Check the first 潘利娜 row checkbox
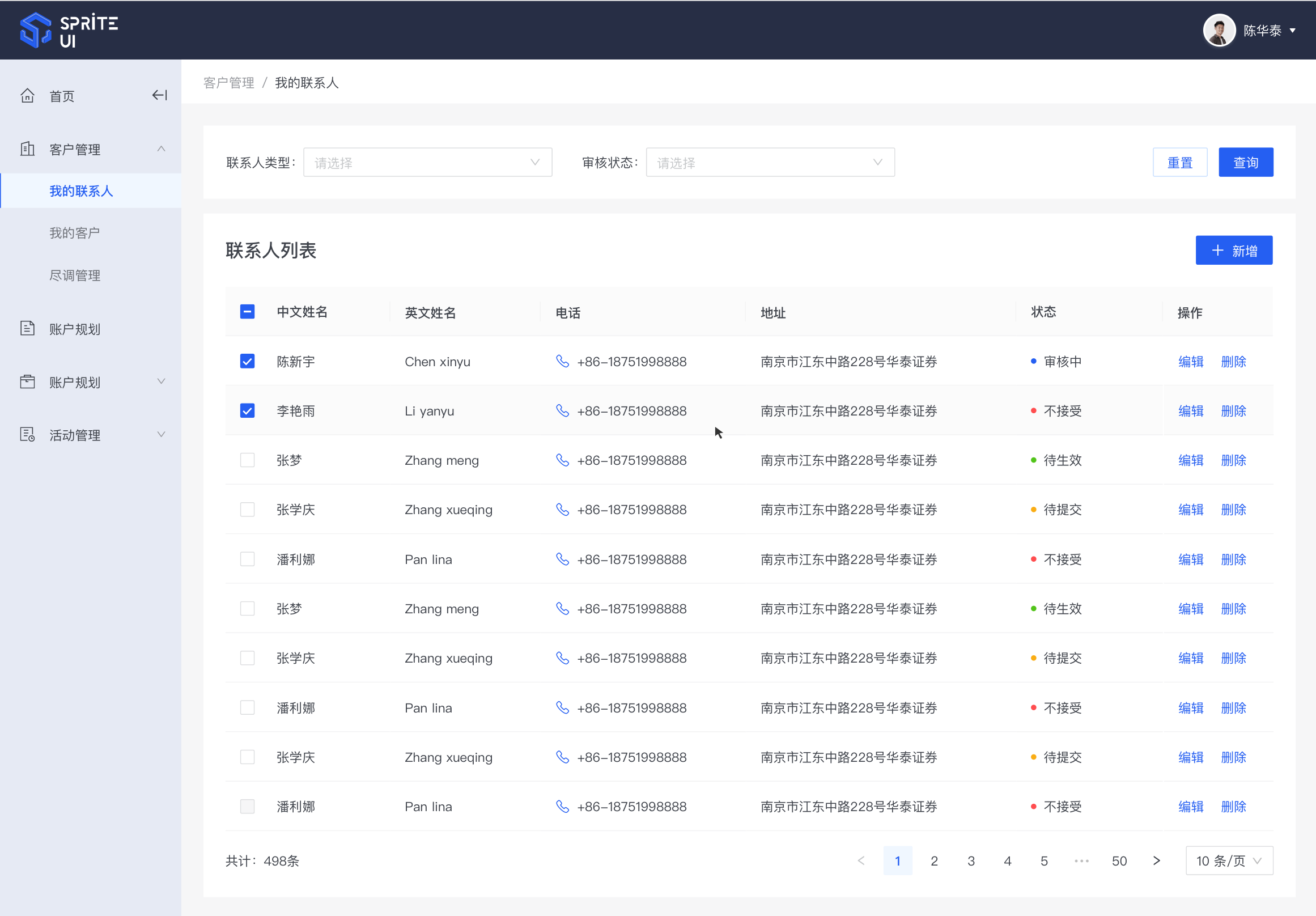This screenshot has width=1316, height=916. (247, 559)
